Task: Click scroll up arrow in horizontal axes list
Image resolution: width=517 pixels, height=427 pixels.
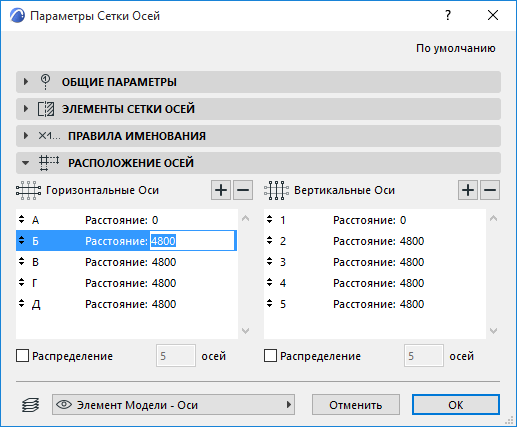Action: [246, 219]
